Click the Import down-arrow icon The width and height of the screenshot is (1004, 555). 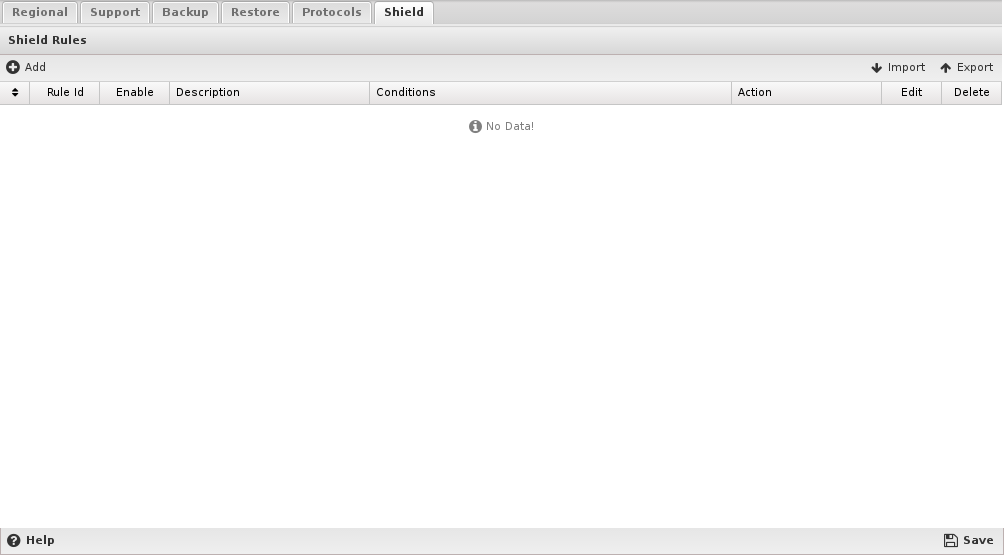coord(877,68)
